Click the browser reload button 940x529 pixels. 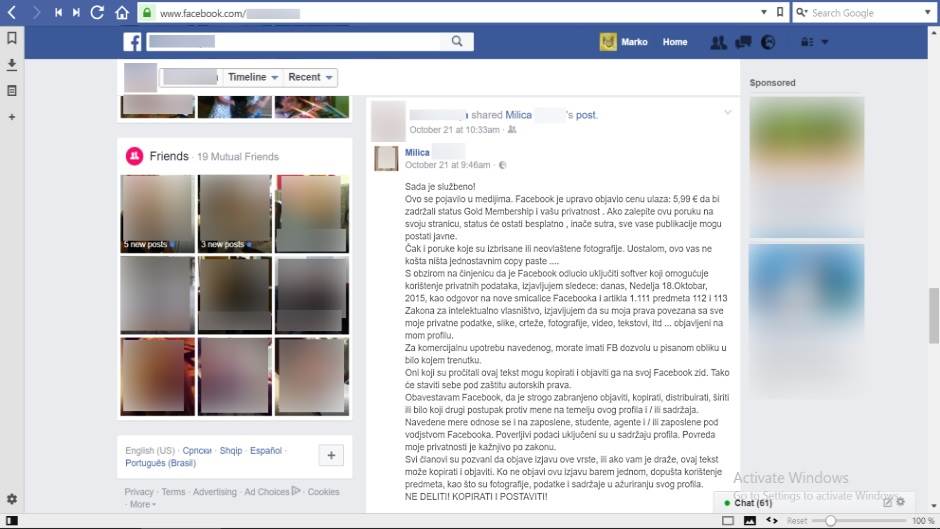click(97, 13)
